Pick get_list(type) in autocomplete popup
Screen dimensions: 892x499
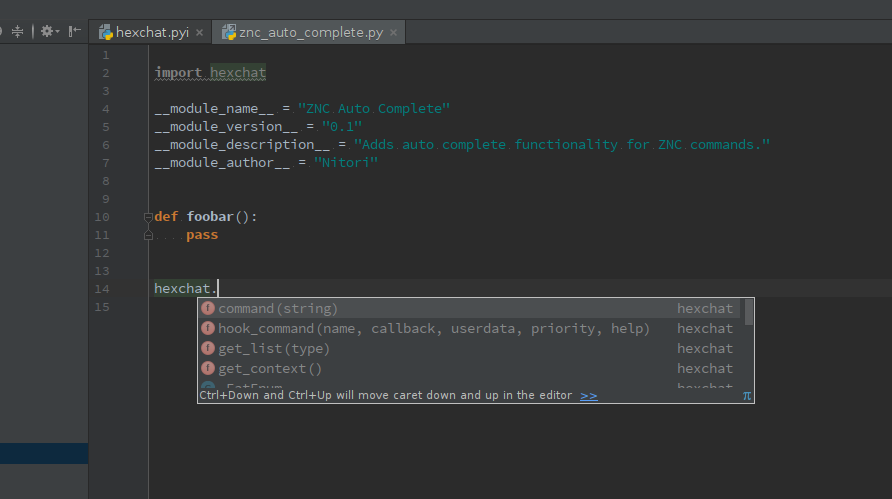[x=274, y=349]
